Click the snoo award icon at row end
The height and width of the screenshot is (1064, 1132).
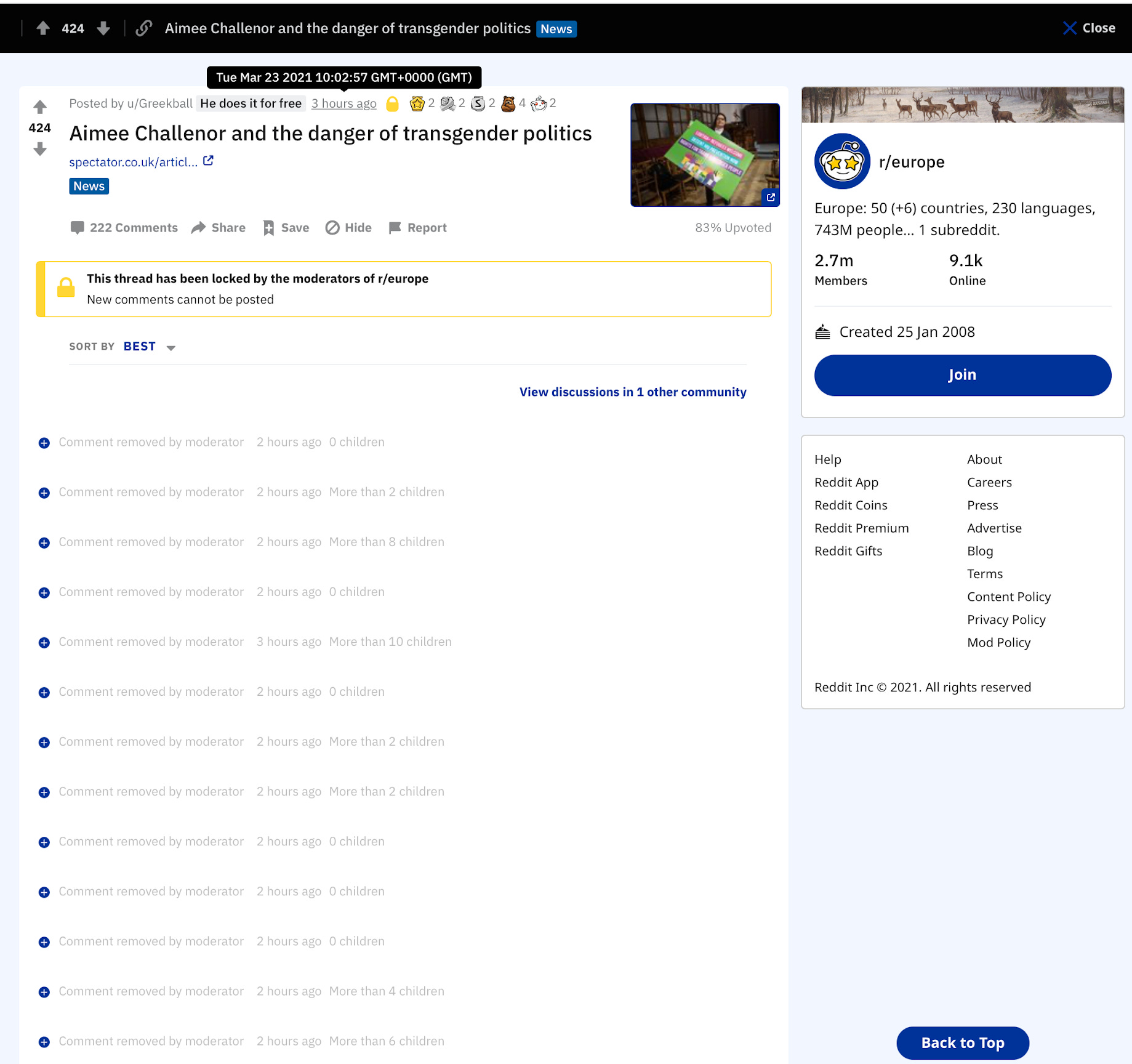(x=539, y=103)
